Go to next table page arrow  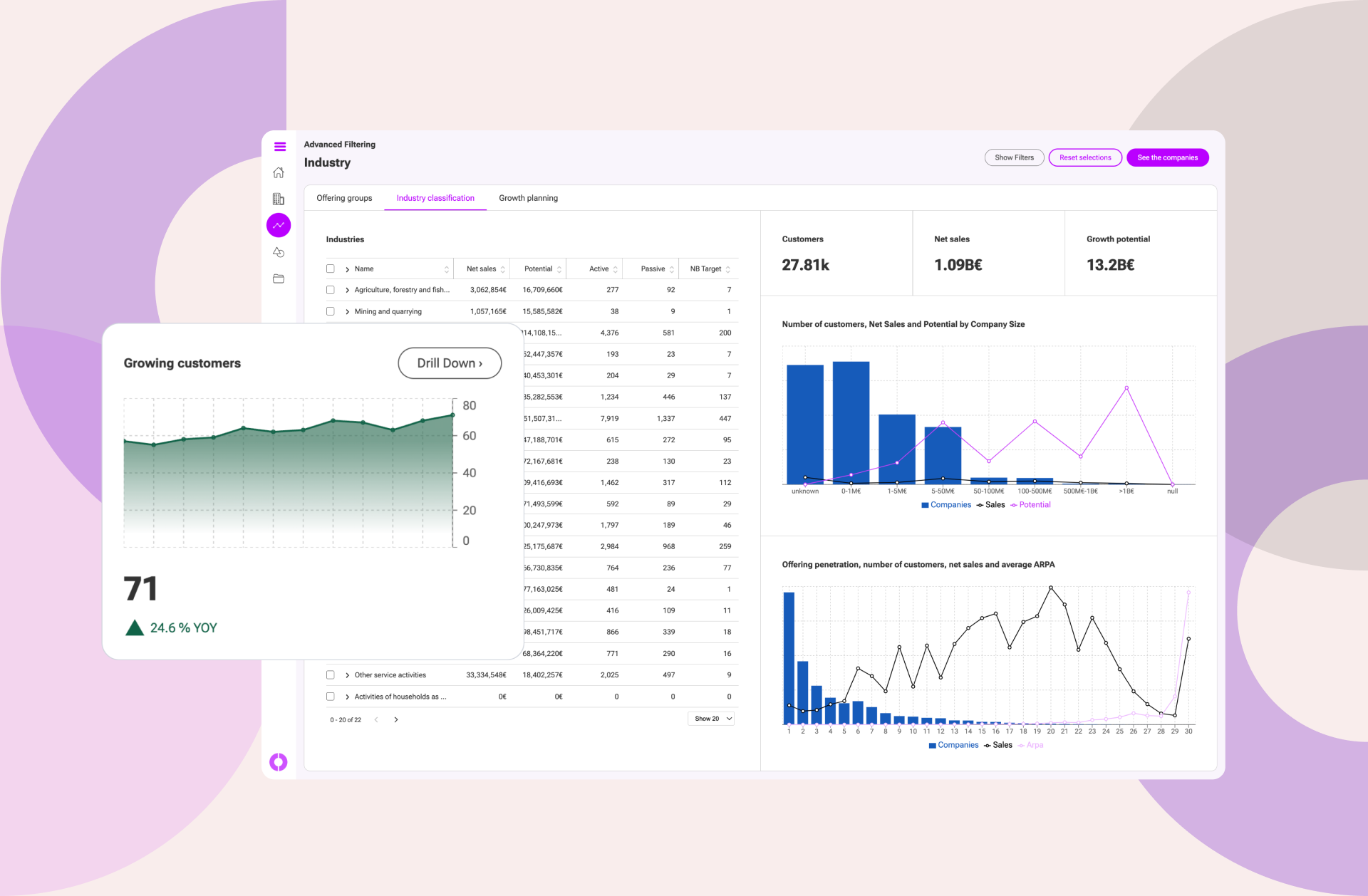click(x=396, y=719)
